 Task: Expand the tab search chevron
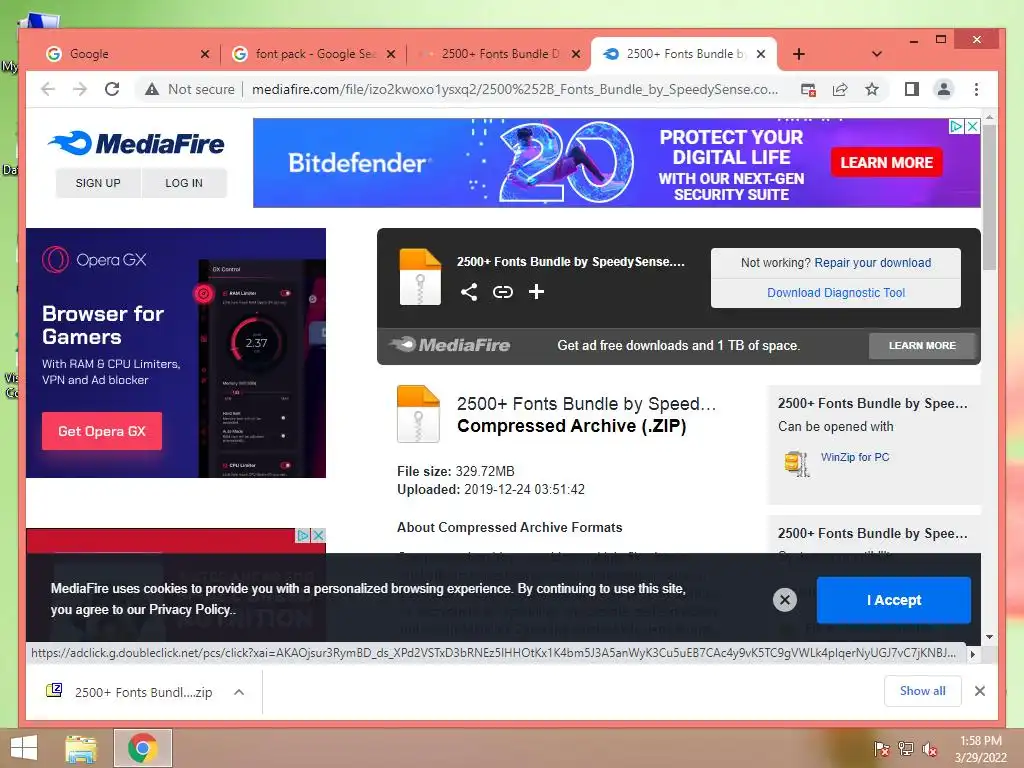pos(877,54)
